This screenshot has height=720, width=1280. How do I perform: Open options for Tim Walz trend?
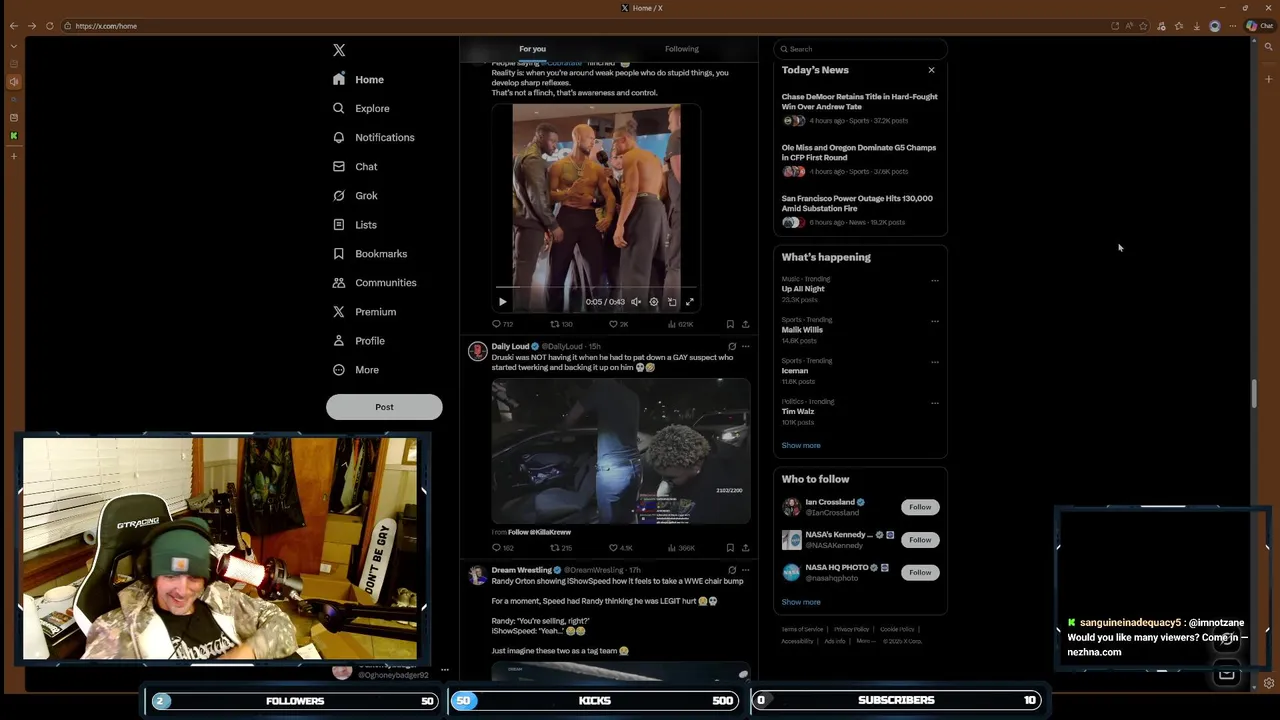[x=935, y=403]
